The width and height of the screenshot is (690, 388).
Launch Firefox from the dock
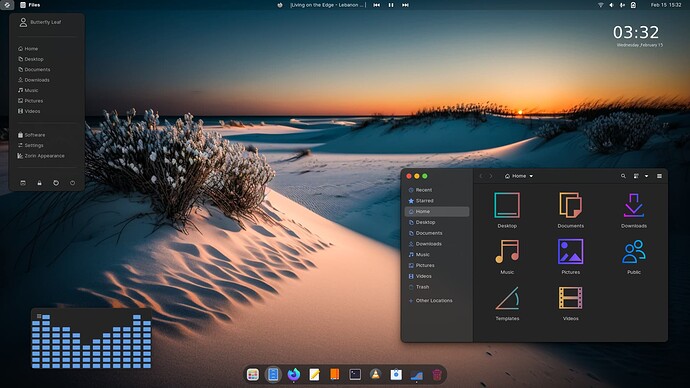pyautogui.click(x=294, y=374)
